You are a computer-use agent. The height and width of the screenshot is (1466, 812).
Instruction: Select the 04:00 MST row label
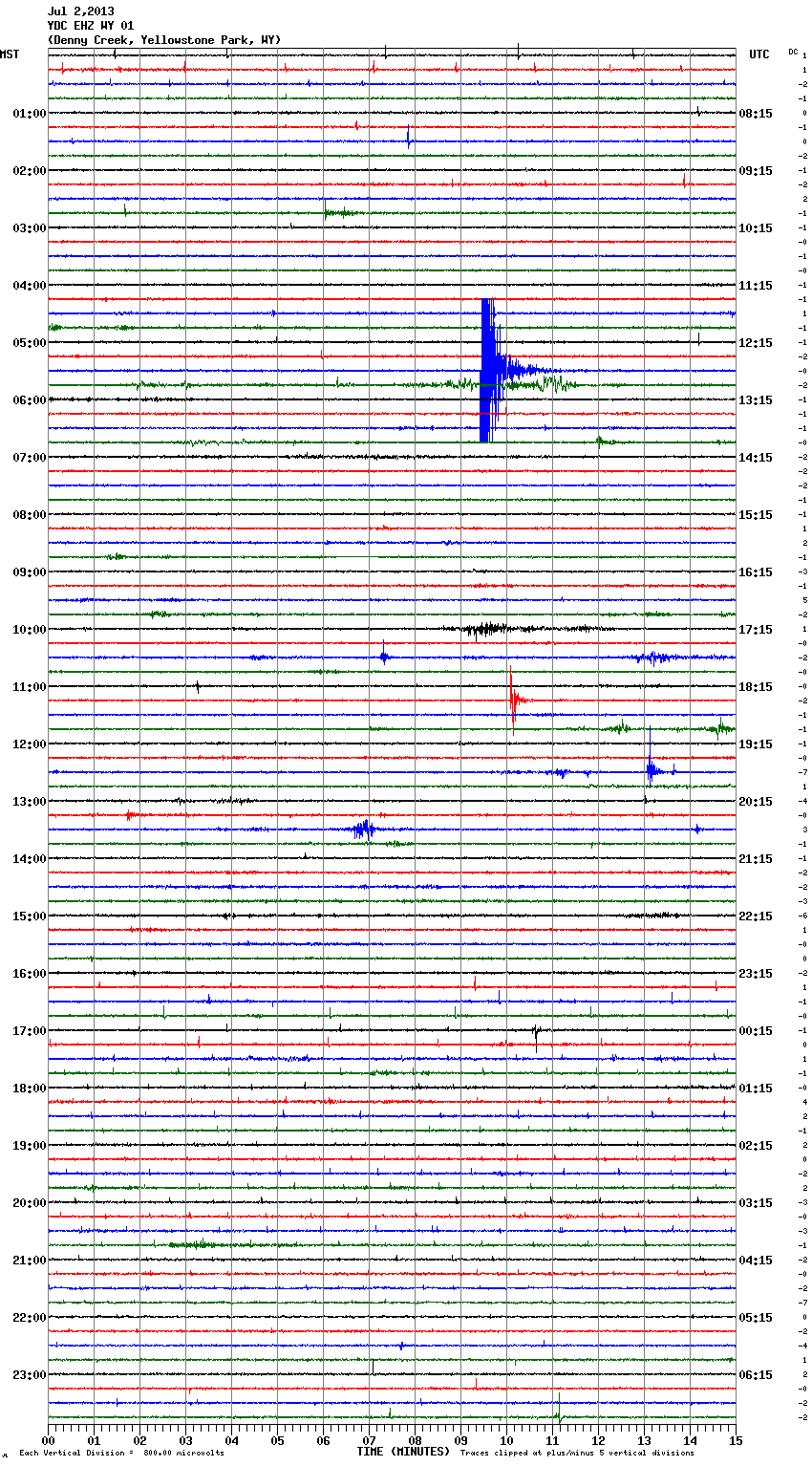pyautogui.click(x=30, y=286)
